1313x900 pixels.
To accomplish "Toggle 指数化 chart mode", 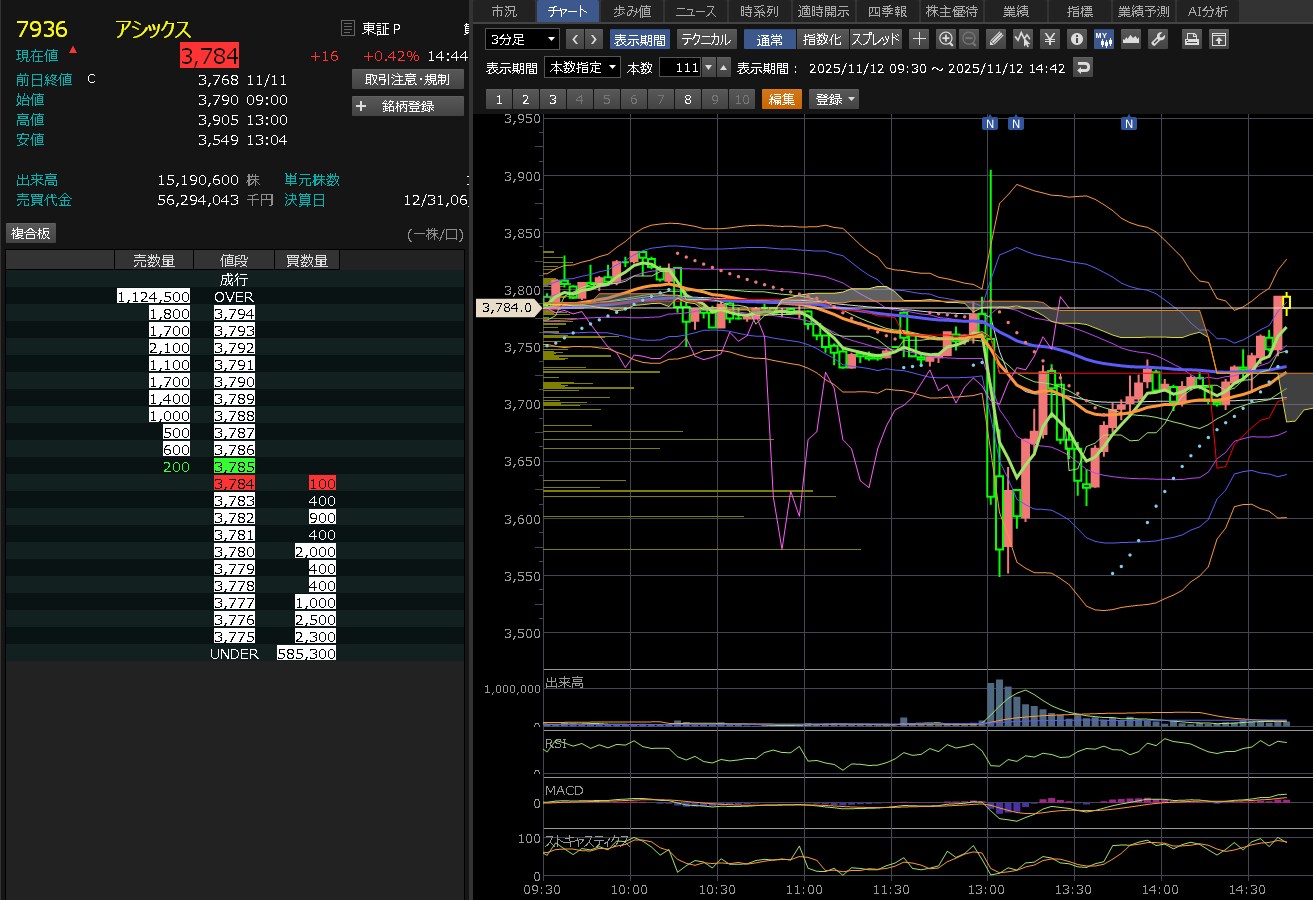I will [822, 39].
